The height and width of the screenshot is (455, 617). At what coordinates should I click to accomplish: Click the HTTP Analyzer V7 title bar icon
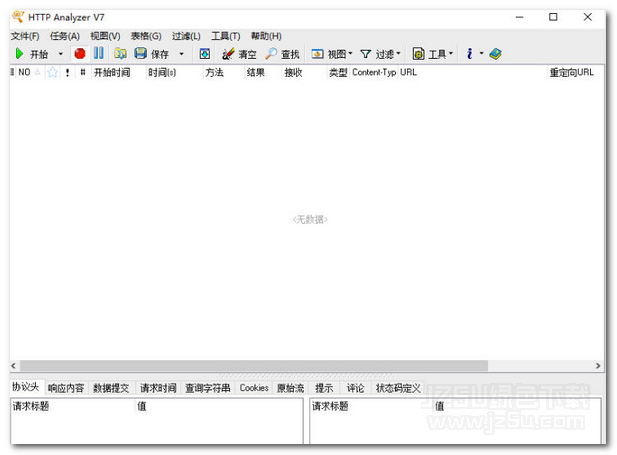coord(18,17)
